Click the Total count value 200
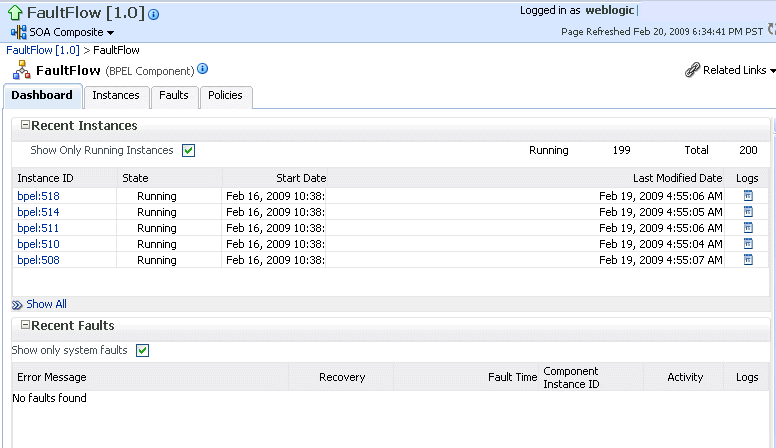Viewport: 776px width, 448px height. 748,150
